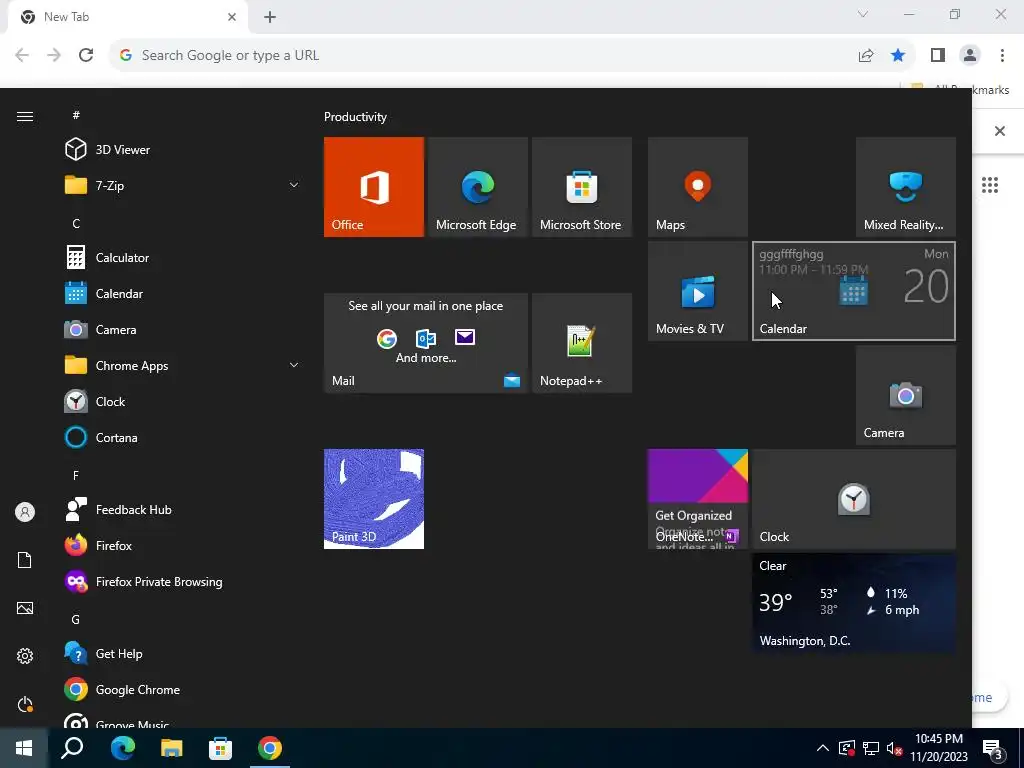Open the Clock tile
The width and height of the screenshot is (1024, 768).
(854, 499)
